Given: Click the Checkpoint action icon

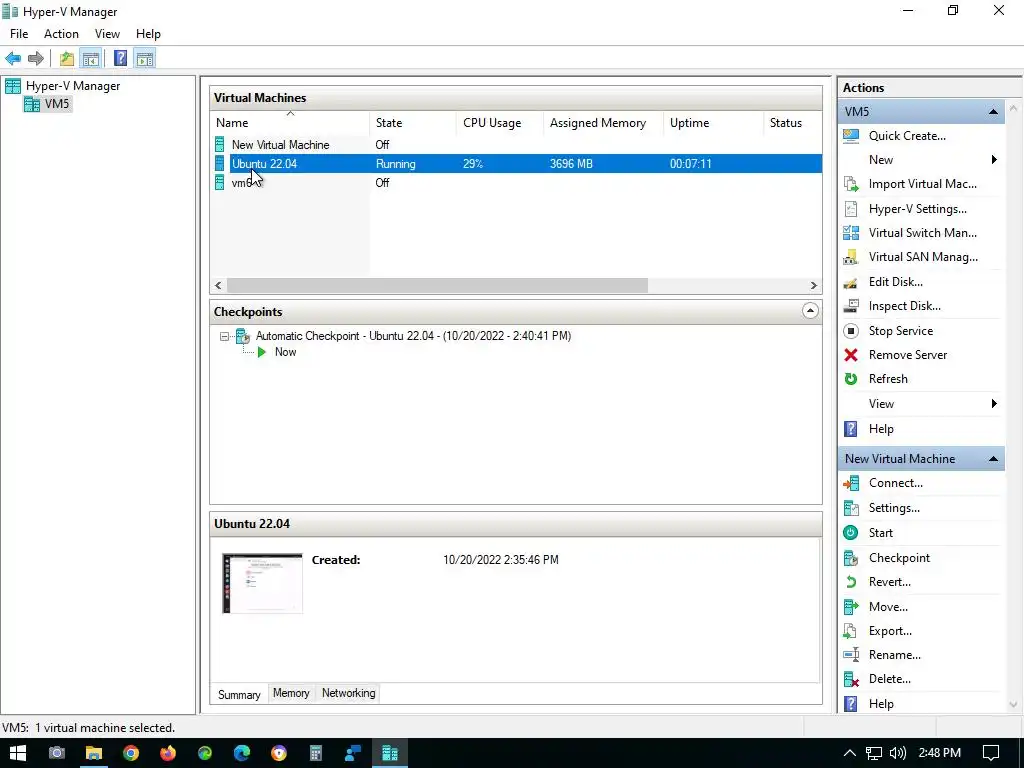Looking at the screenshot, I should click(x=851, y=558).
